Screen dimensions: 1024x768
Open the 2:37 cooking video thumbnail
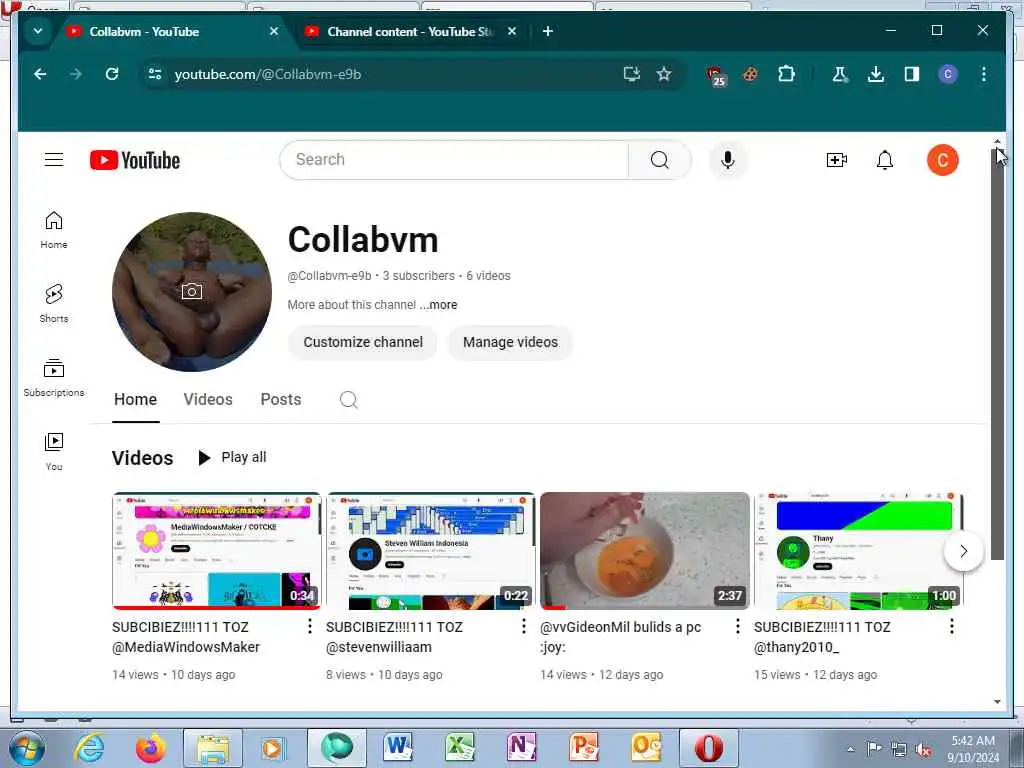(x=645, y=551)
